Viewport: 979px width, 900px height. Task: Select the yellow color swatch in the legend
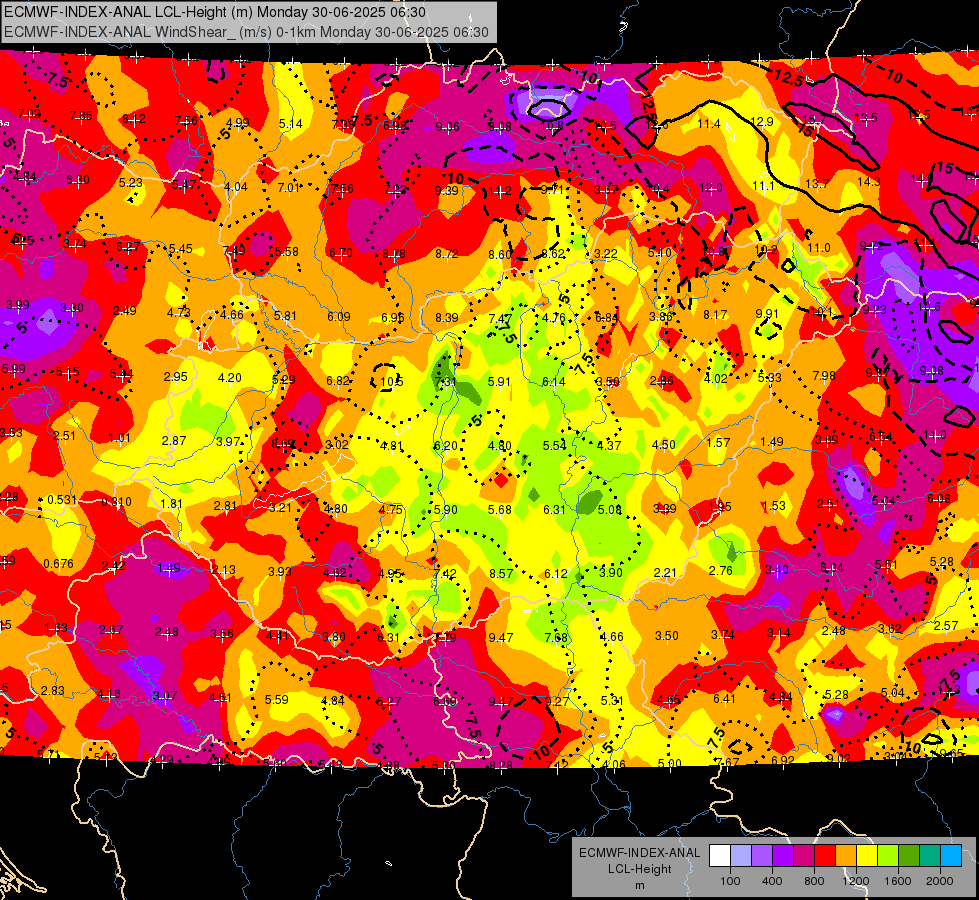(x=867, y=856)
